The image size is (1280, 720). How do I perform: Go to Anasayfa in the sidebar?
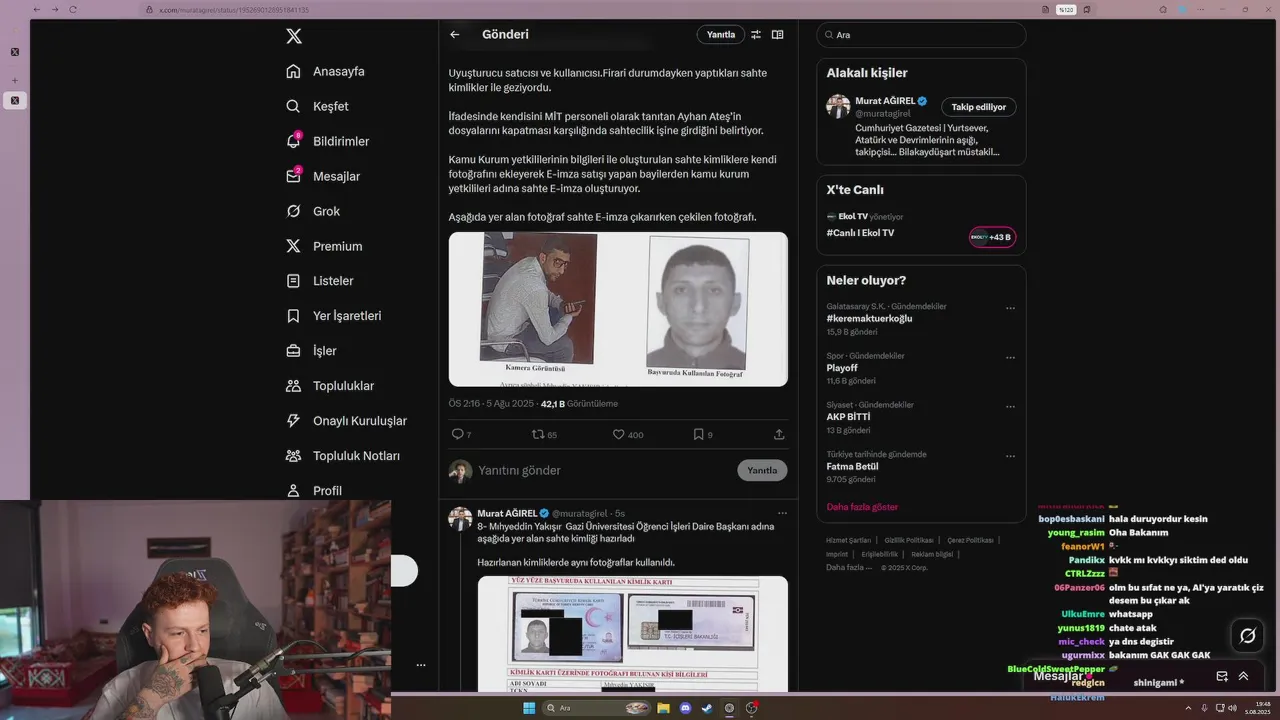325,71
